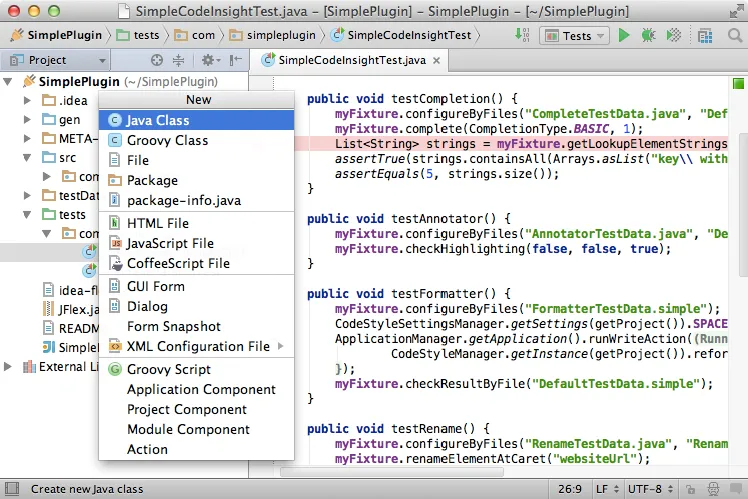Select package-info.java menu entry

tap(196, 200)
